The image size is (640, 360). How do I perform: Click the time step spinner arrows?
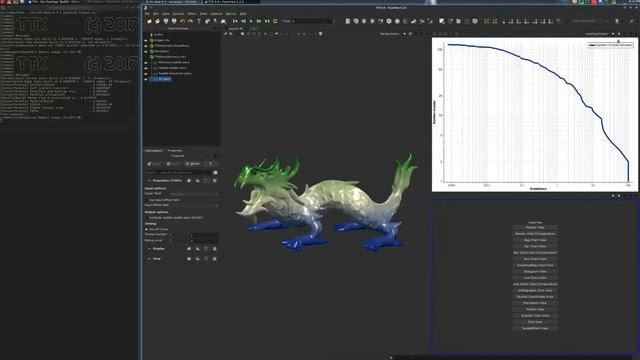point(333,21)
